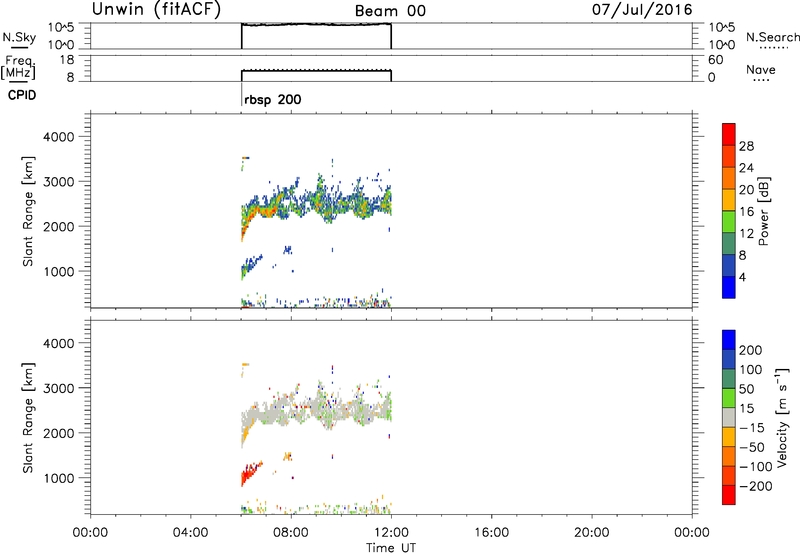
Task: Pick the red bottom segment of Velocity colorbar
Action: tap(729, 495)
